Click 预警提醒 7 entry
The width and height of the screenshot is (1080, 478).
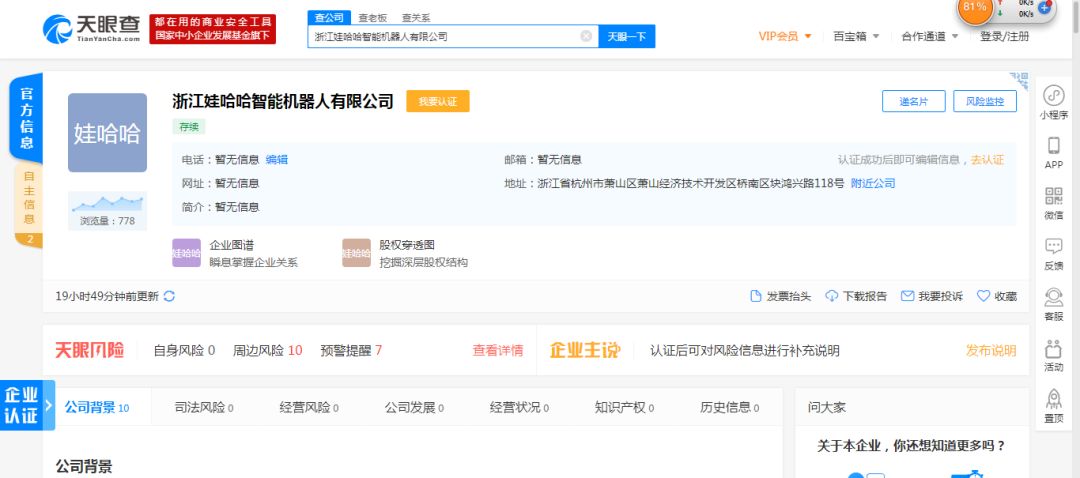pyautogui.click(x=351, y=351)
